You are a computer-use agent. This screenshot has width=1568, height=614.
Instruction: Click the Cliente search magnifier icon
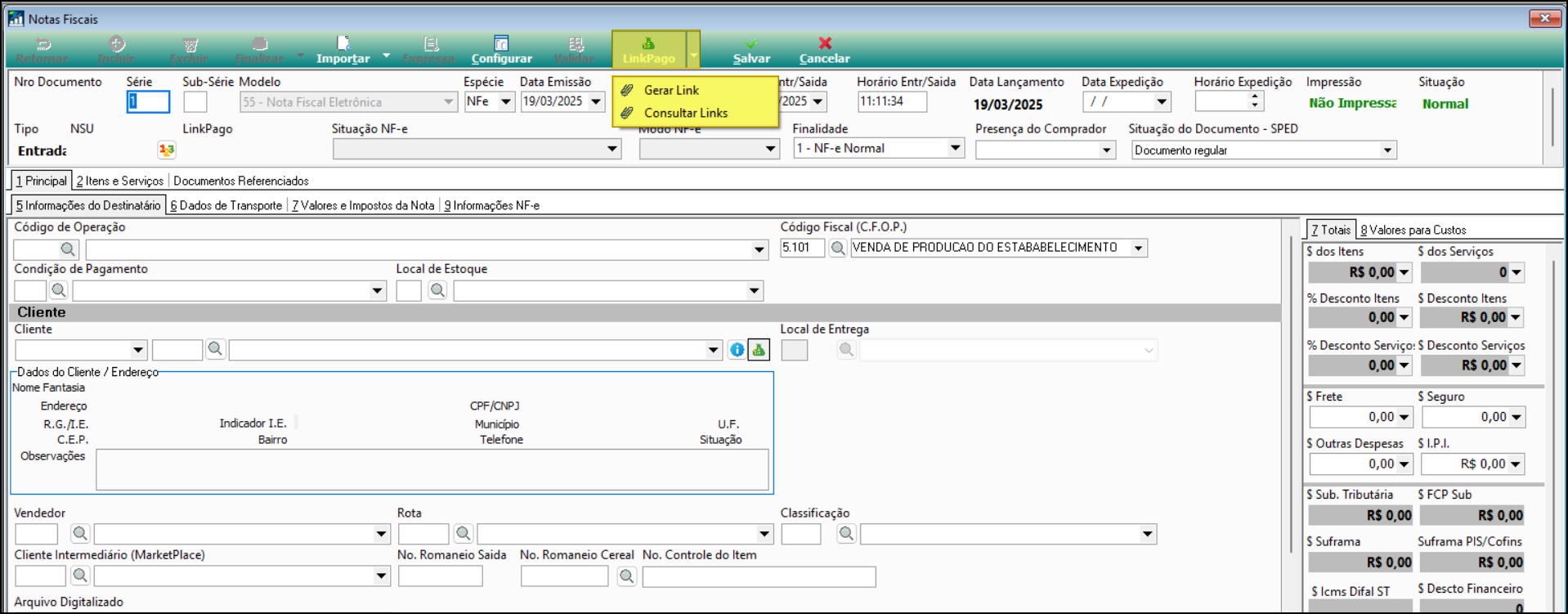point(215,350)
